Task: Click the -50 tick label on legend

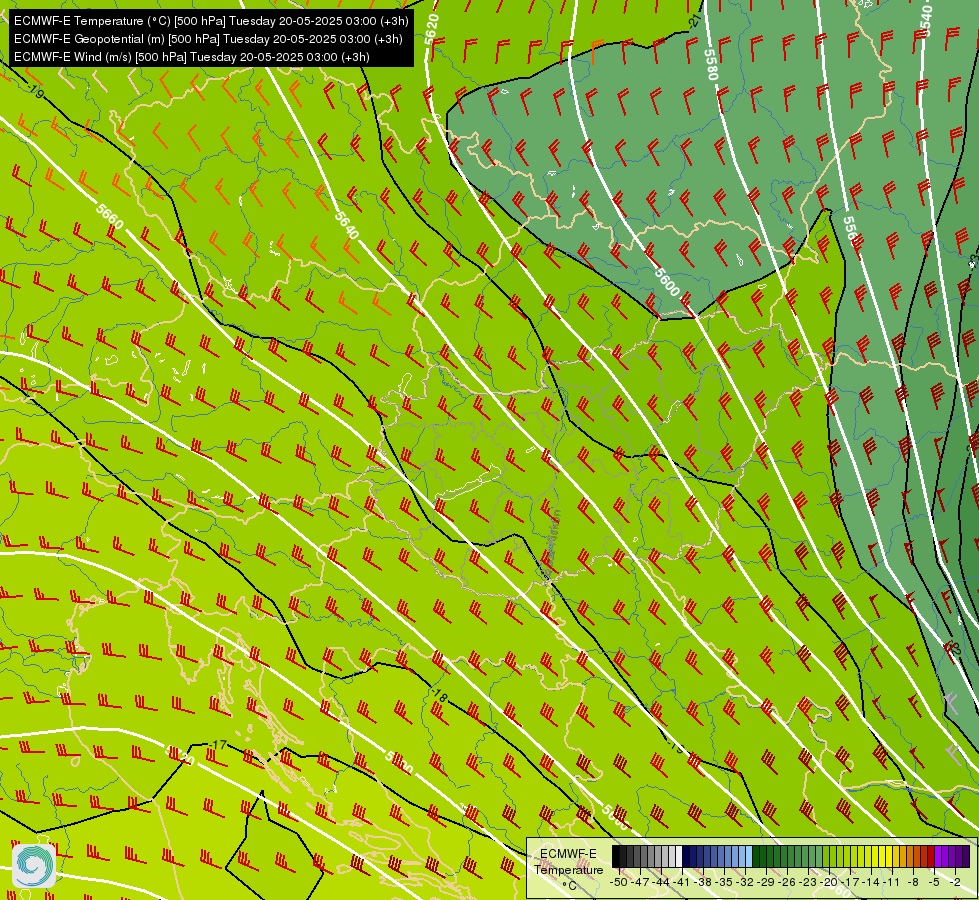Action: (x=619, y=882)
